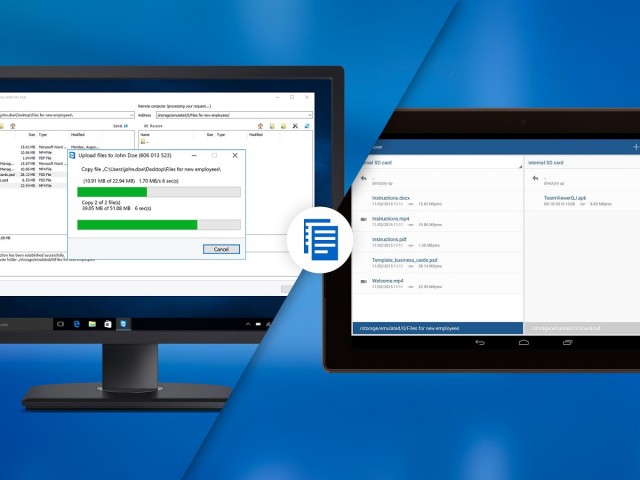Delete selected item with remote X icon
The image size is (640, 480).
tap(295, 126)
